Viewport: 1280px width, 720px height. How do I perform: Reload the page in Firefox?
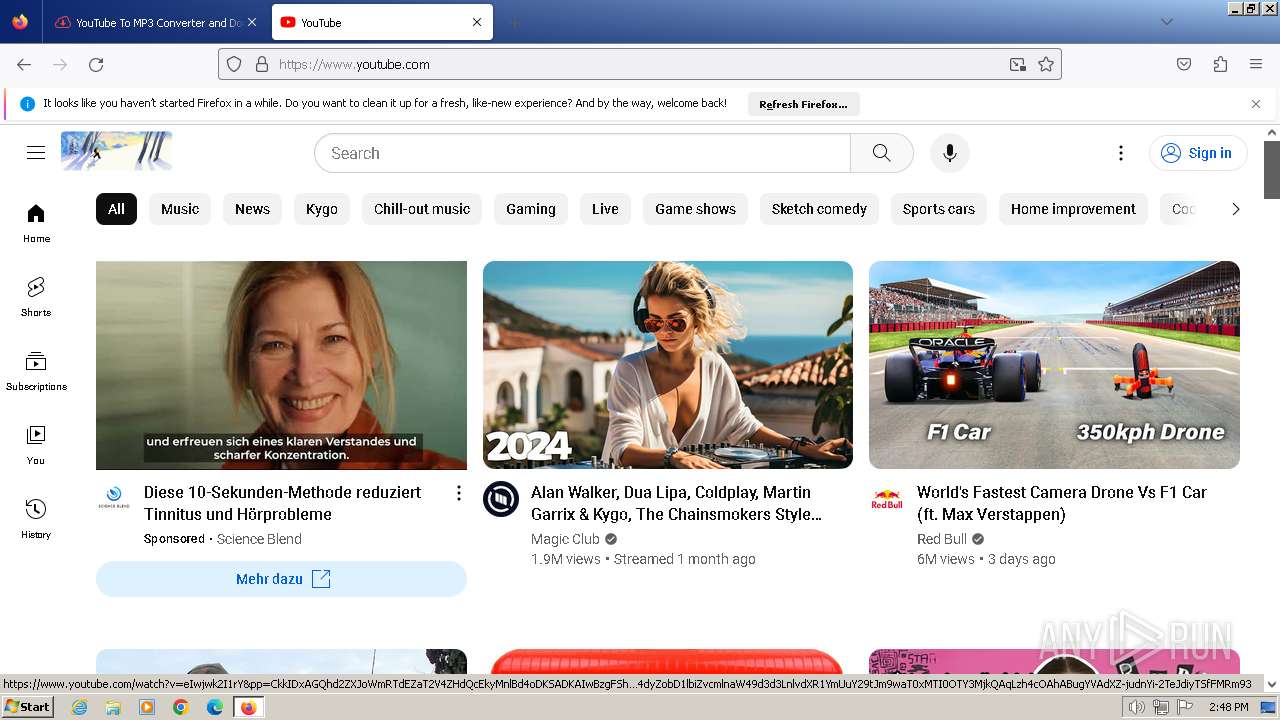pos(96,64)
